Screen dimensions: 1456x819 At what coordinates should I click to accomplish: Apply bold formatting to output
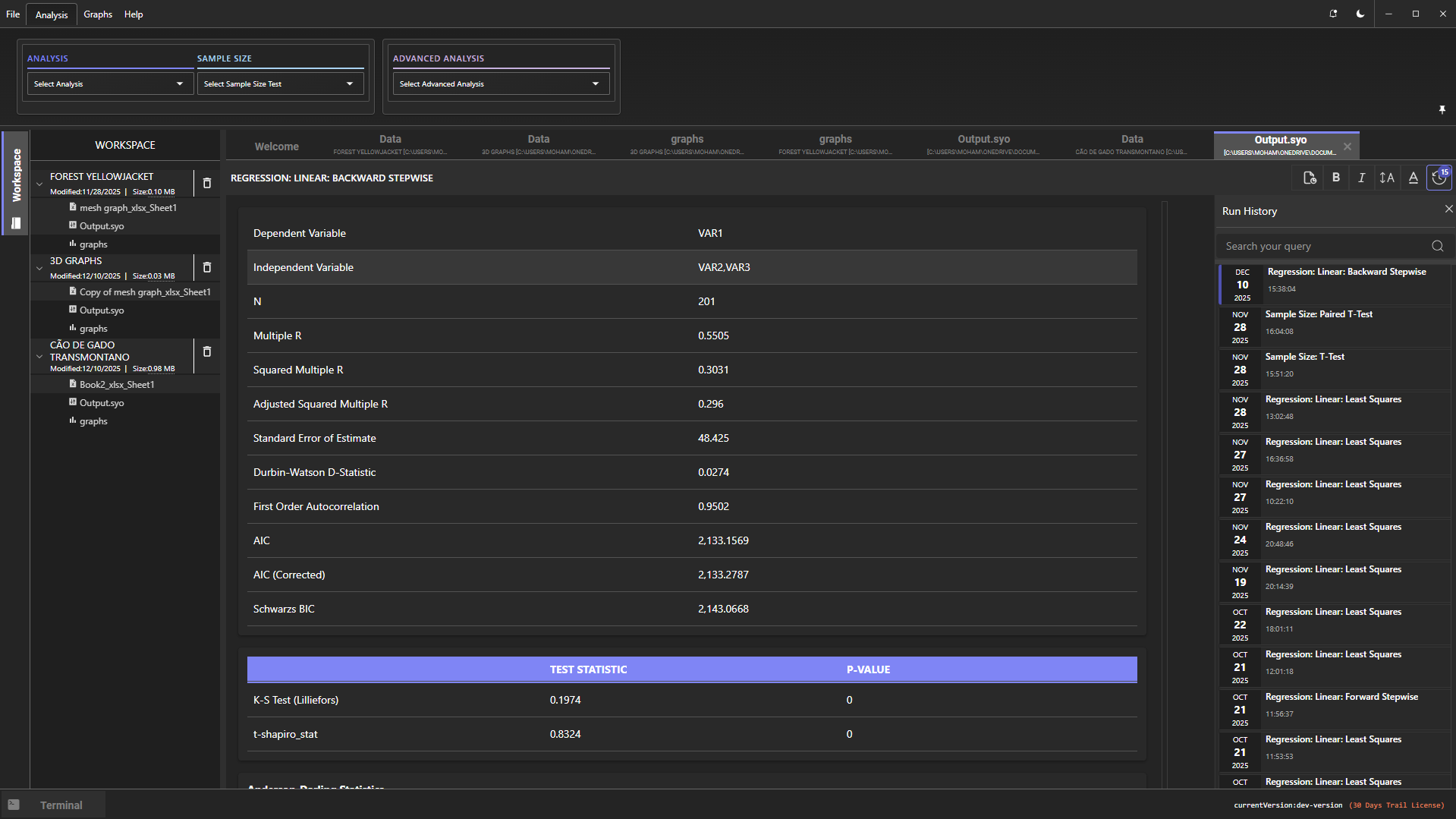[x=1335, y=178]
